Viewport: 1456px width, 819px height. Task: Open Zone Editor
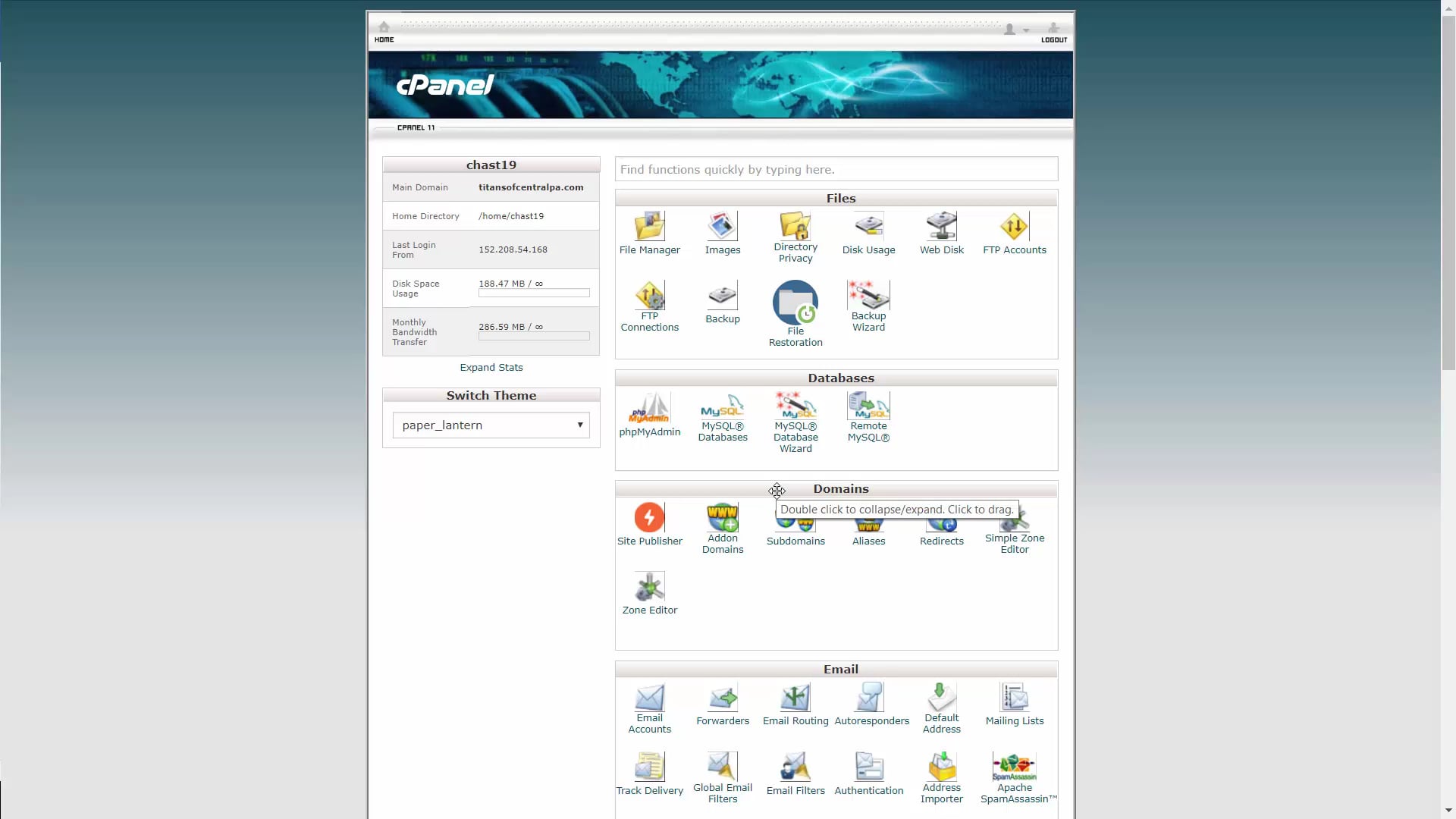click(649, 594)
